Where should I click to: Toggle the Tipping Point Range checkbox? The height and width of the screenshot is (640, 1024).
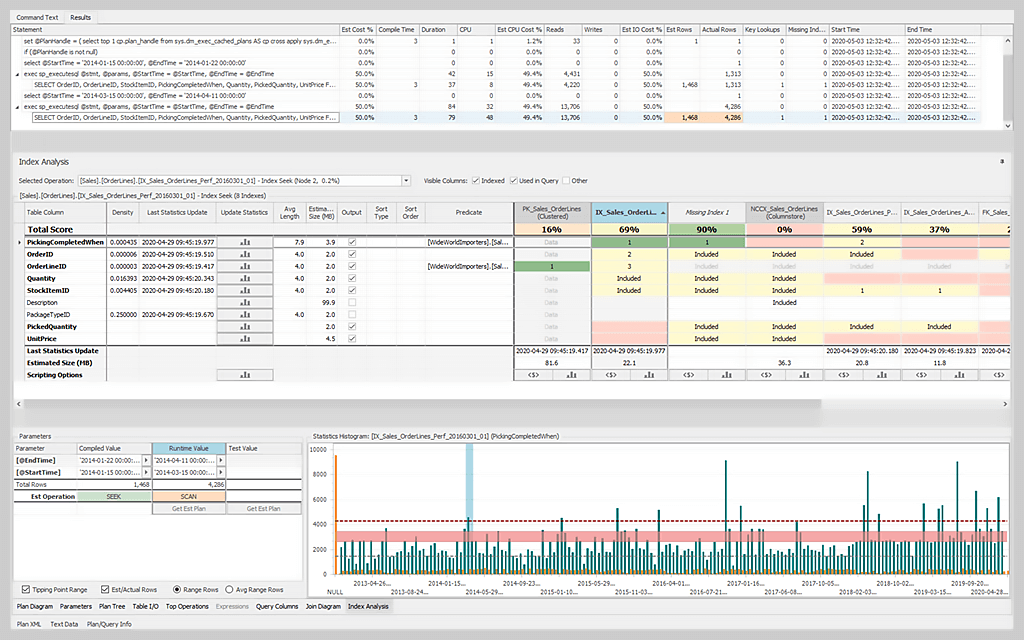click(25, 589)
